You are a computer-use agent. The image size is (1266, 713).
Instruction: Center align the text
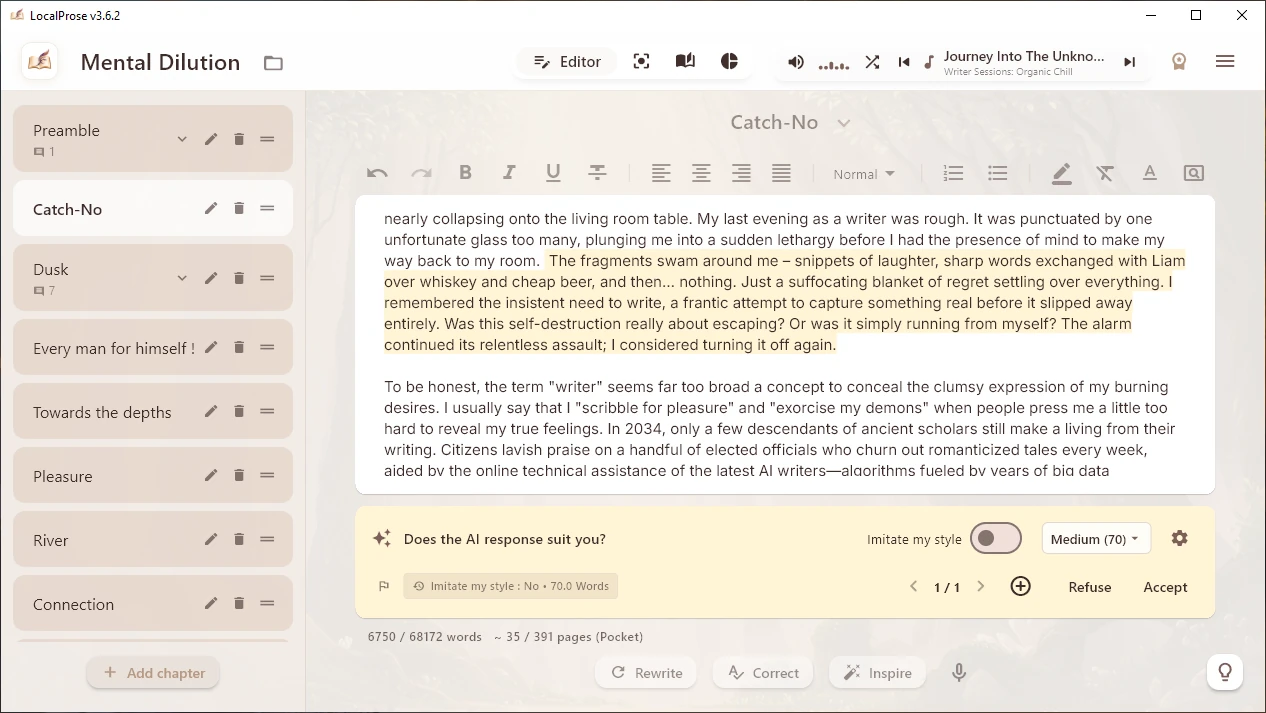coord(701,173)
